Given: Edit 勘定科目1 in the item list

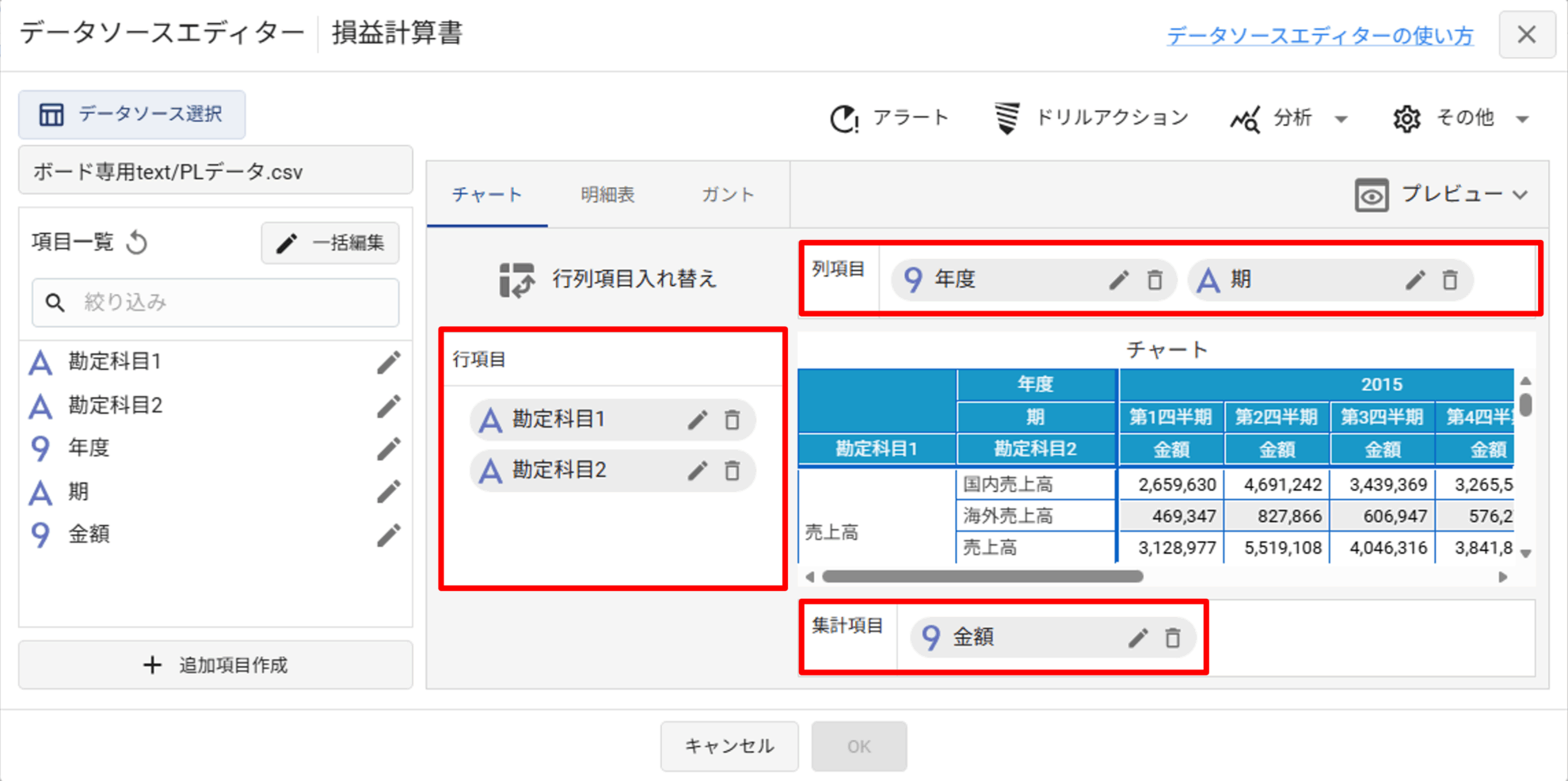Looking at the screenshot, I should pyautogui.click(x=388, y=363).
